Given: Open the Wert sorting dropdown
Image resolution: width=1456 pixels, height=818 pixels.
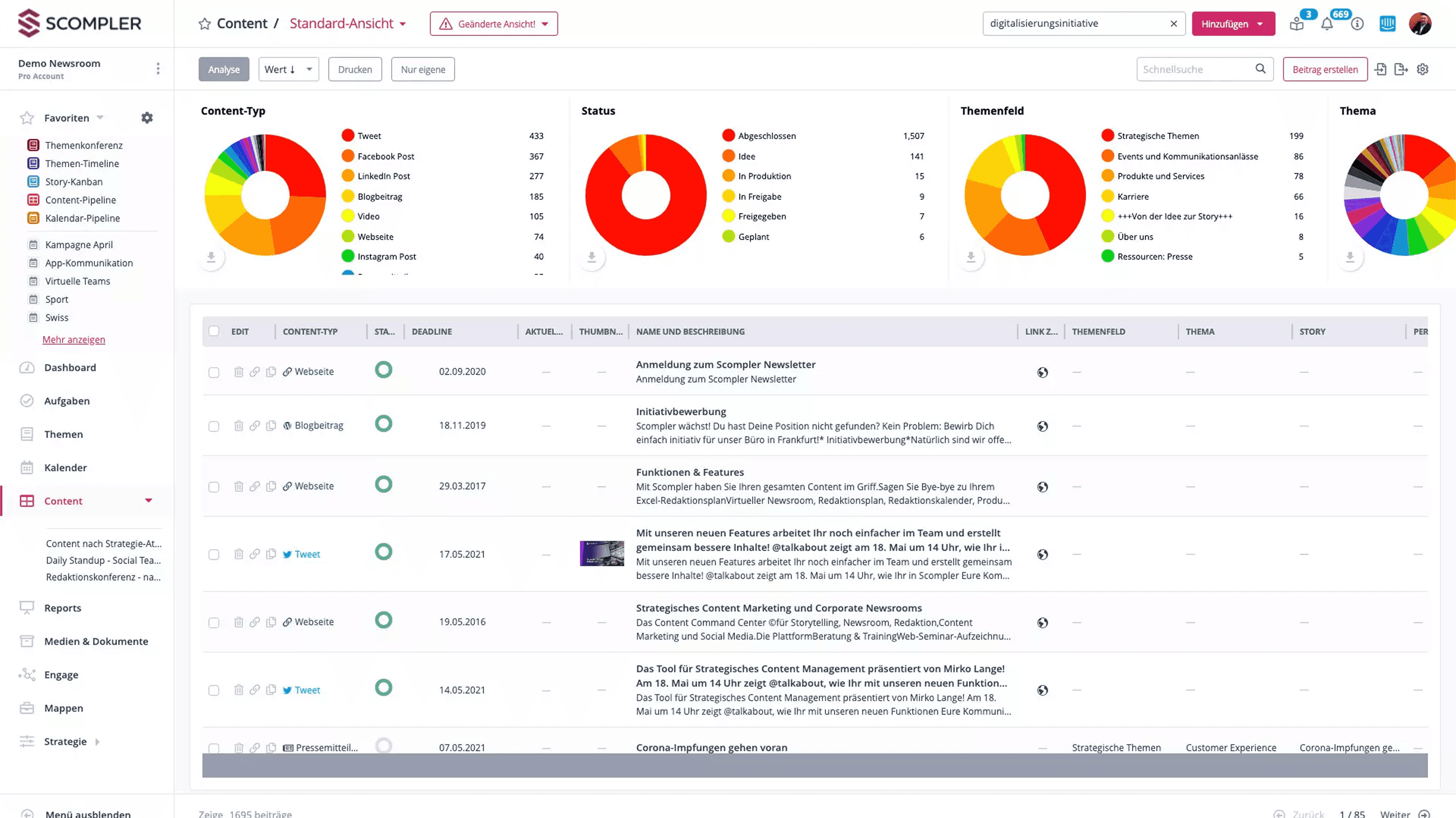Looking at the screenshot, I should 288,69.
